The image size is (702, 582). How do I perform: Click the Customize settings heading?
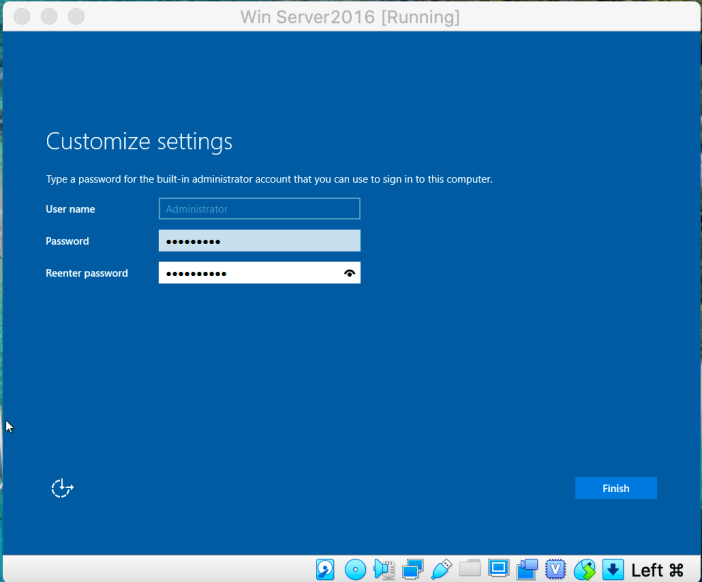coord(139,142)
